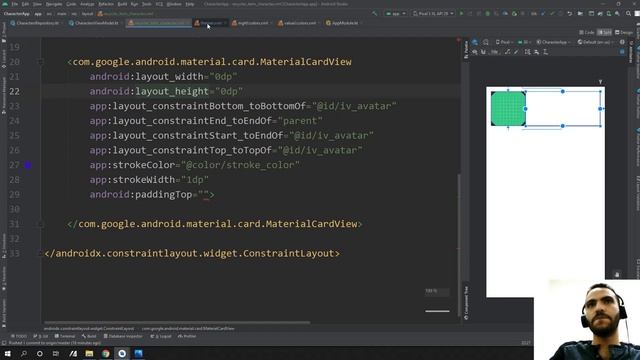
Task: Click the default margins 0dp control
Action: click(494, 52)
